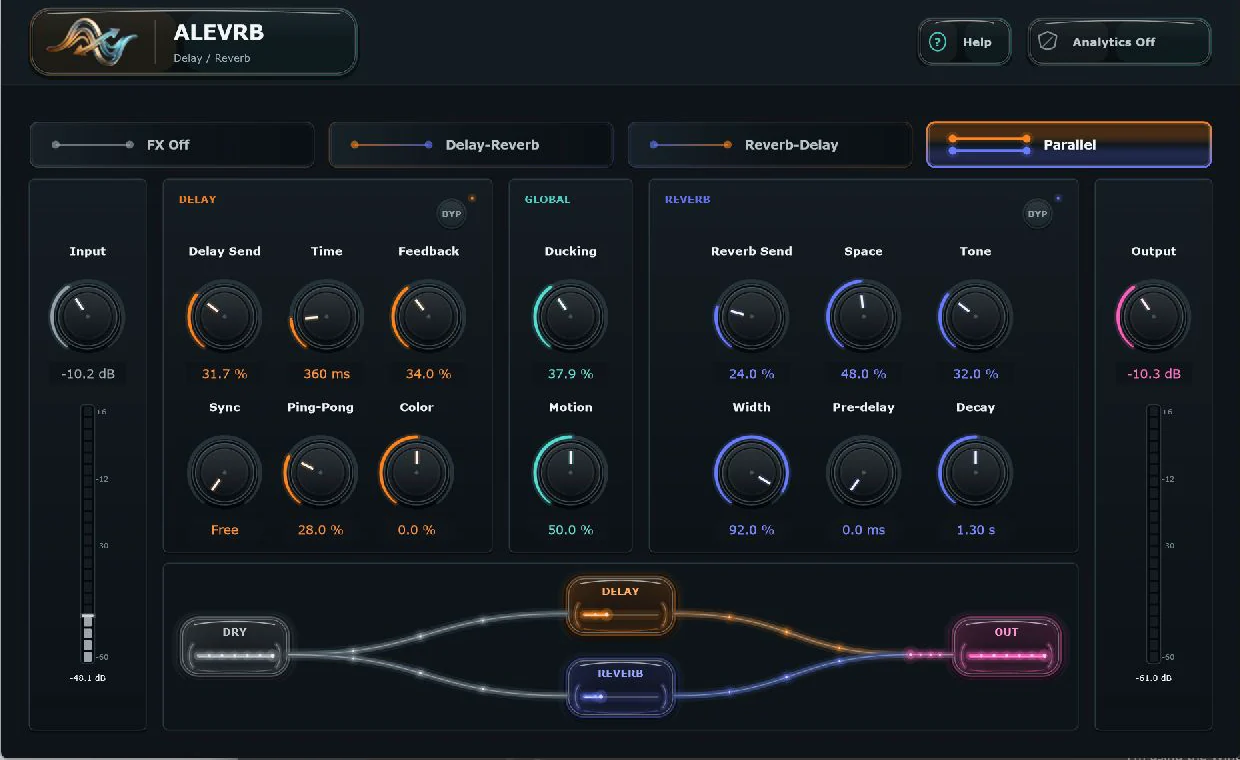
Task: Click the Analytics shield icon
Action: pos(1047,42)
